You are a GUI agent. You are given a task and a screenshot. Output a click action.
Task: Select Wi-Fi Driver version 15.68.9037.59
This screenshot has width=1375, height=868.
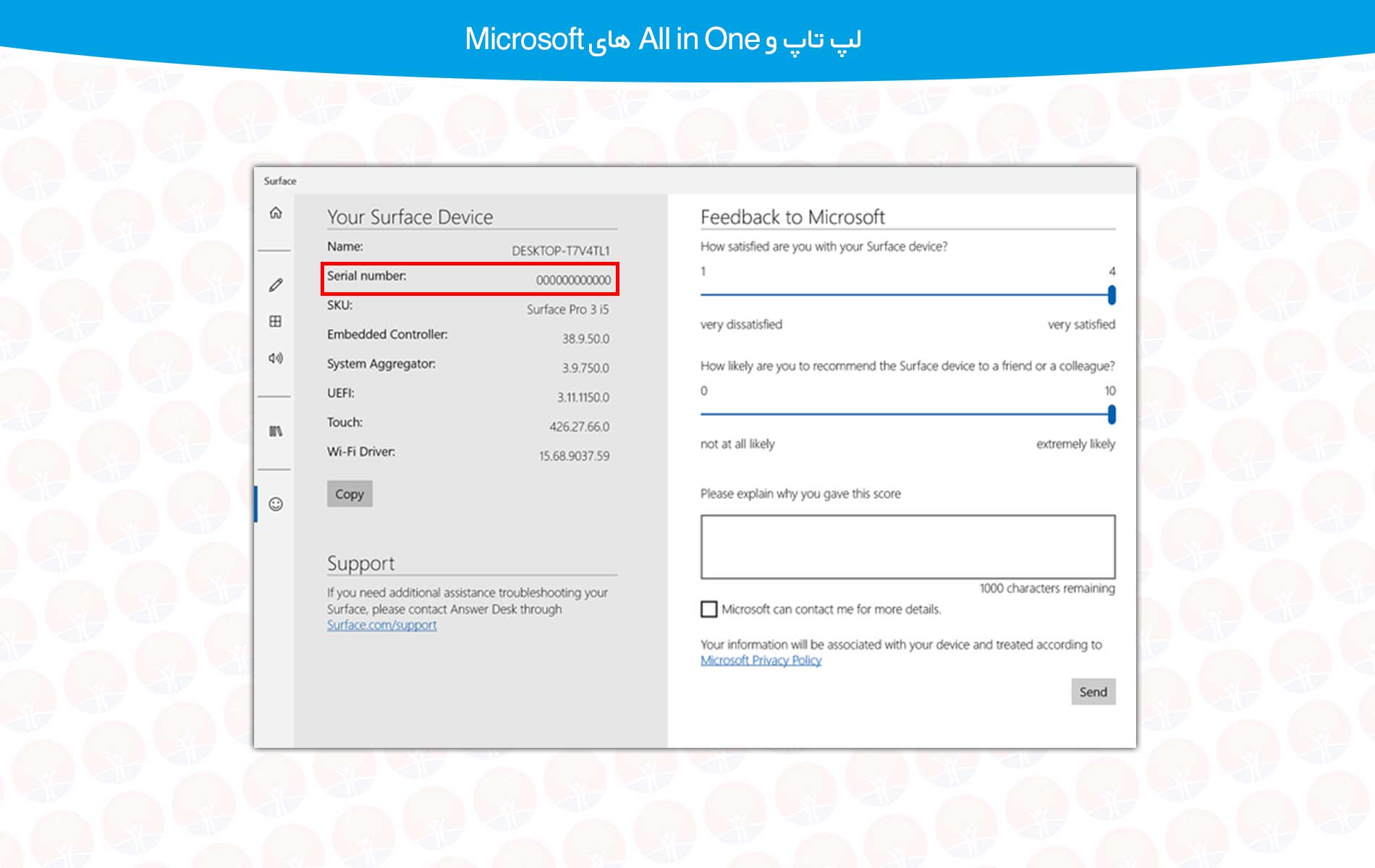click(575, 456)
